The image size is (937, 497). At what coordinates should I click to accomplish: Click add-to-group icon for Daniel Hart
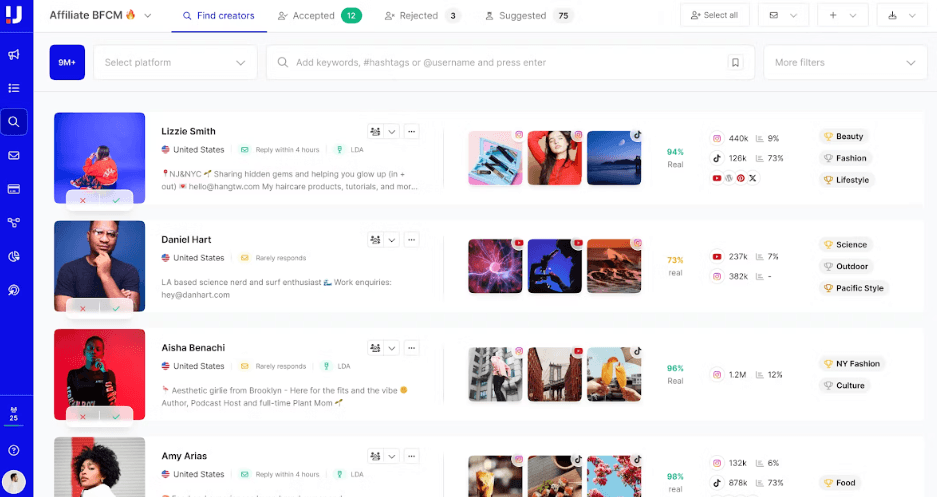point(375,240)
